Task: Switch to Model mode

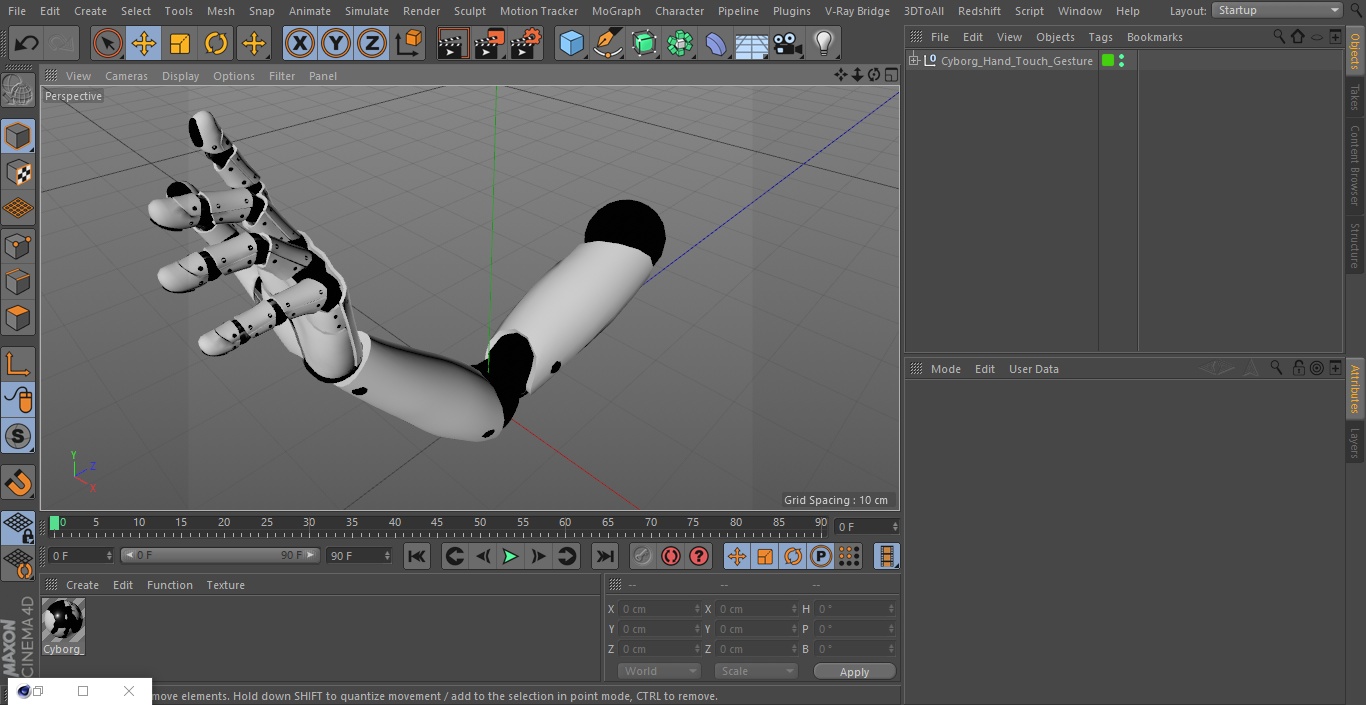Action: pos(18,136)
